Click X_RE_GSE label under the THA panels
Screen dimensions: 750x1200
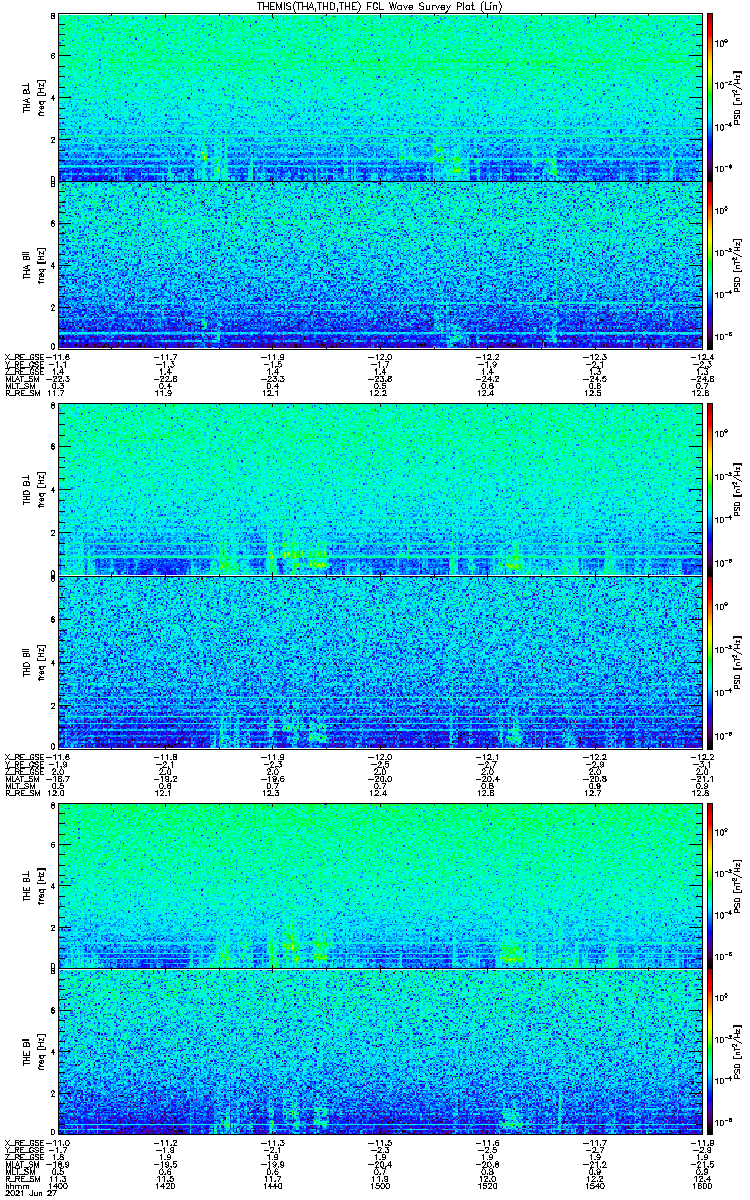coord(26,356)
